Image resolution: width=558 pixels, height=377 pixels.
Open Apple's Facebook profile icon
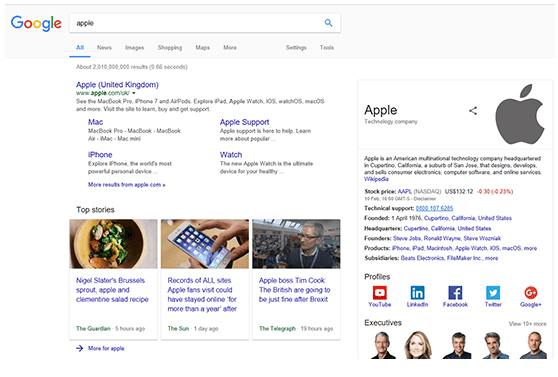tap(455, 293)
